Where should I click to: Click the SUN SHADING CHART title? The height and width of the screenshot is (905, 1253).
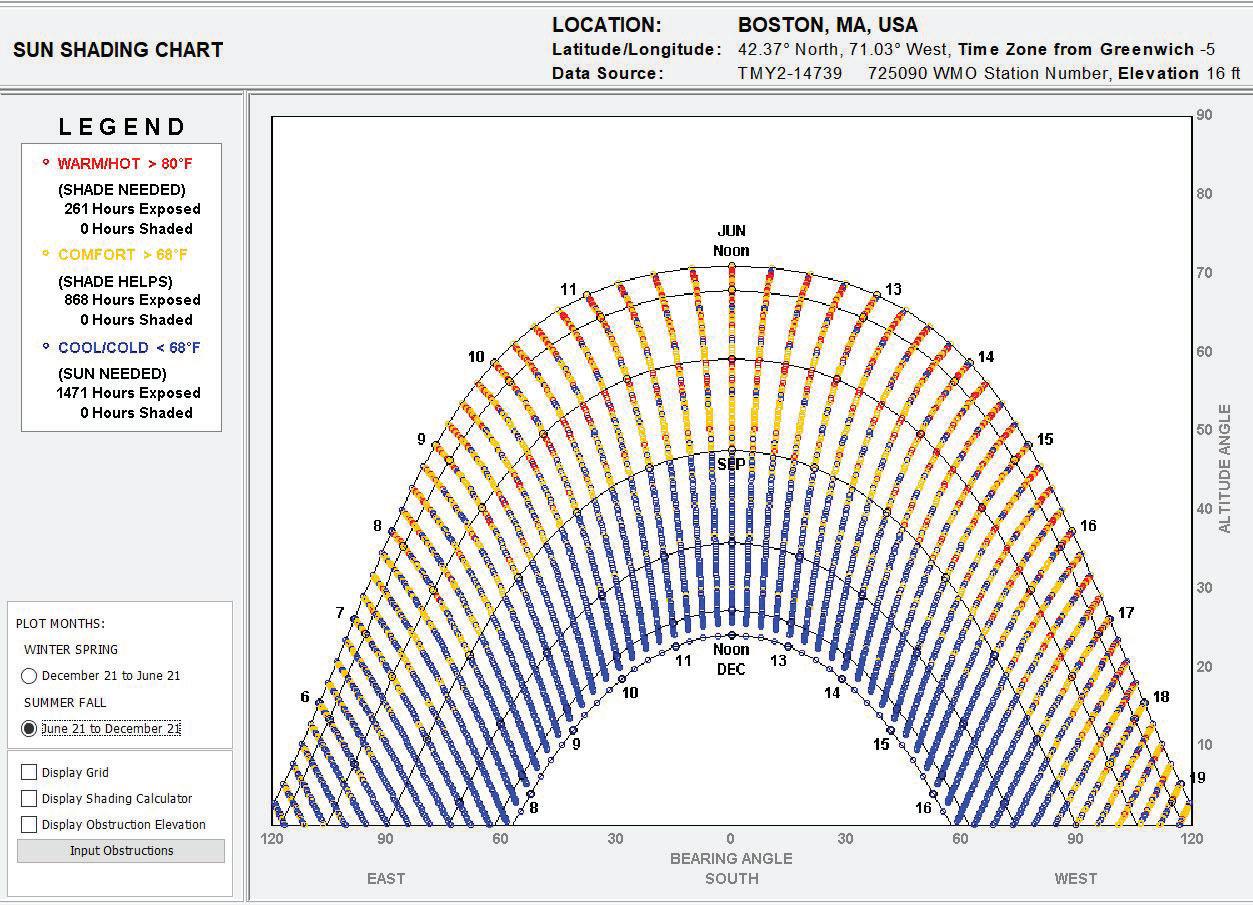tap(118, 50)
